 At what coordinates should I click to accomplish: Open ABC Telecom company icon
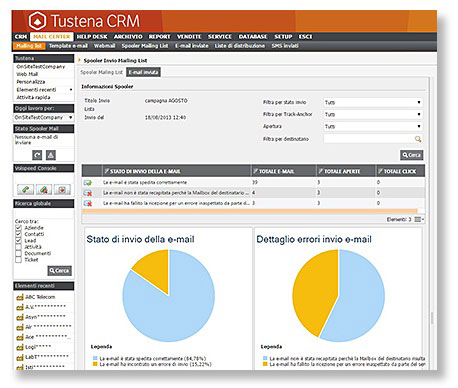click(20, 297)
